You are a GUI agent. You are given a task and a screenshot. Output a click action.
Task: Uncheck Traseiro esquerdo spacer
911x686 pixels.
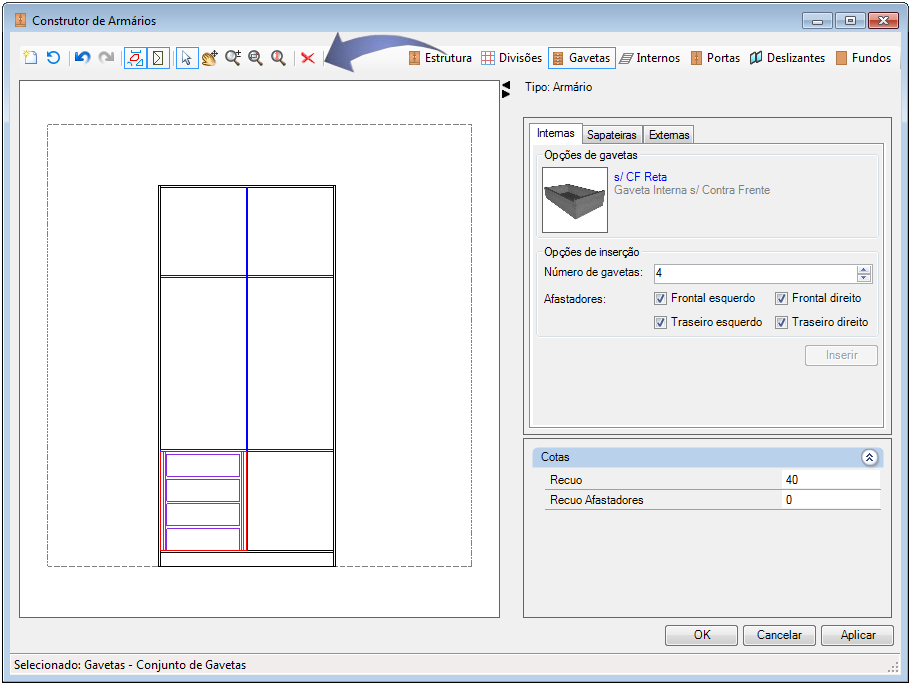(660, 322)
